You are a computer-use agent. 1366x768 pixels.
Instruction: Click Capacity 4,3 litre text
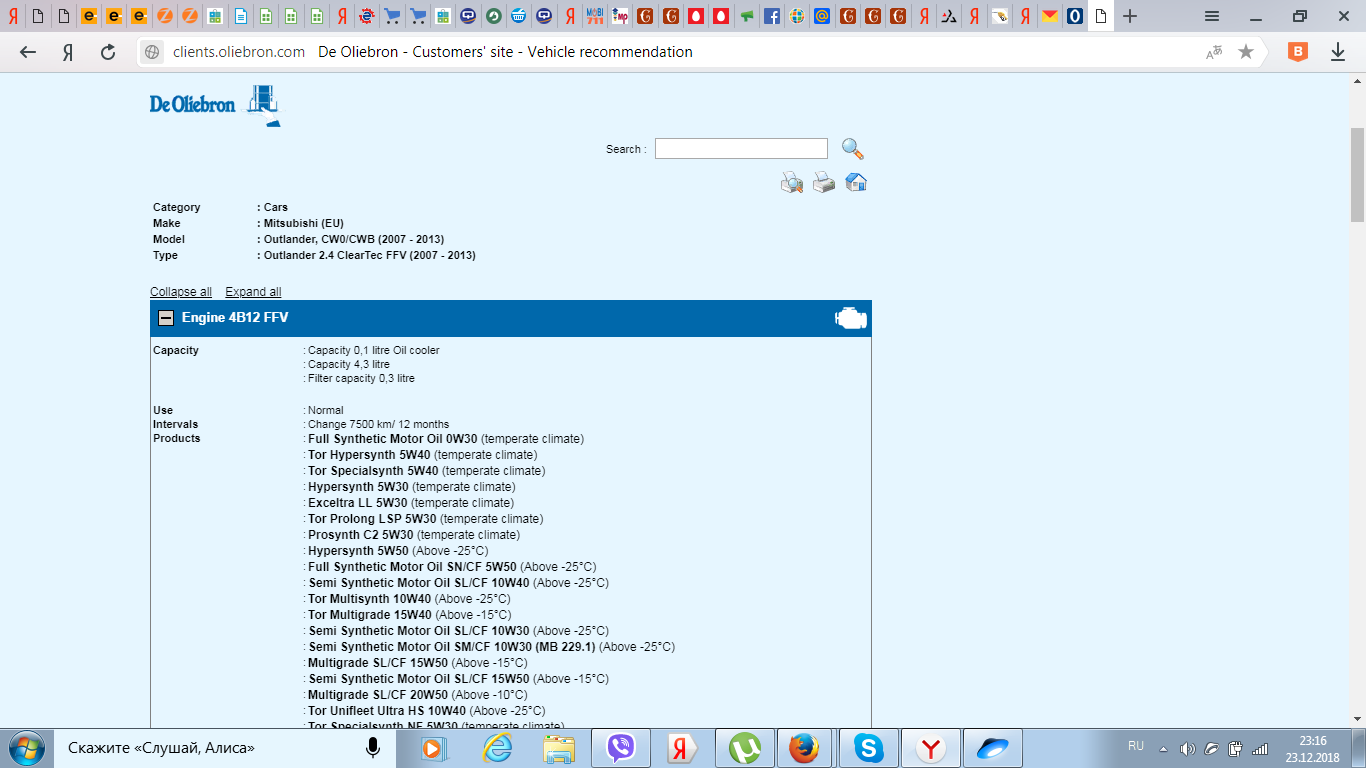coord(349,365)
